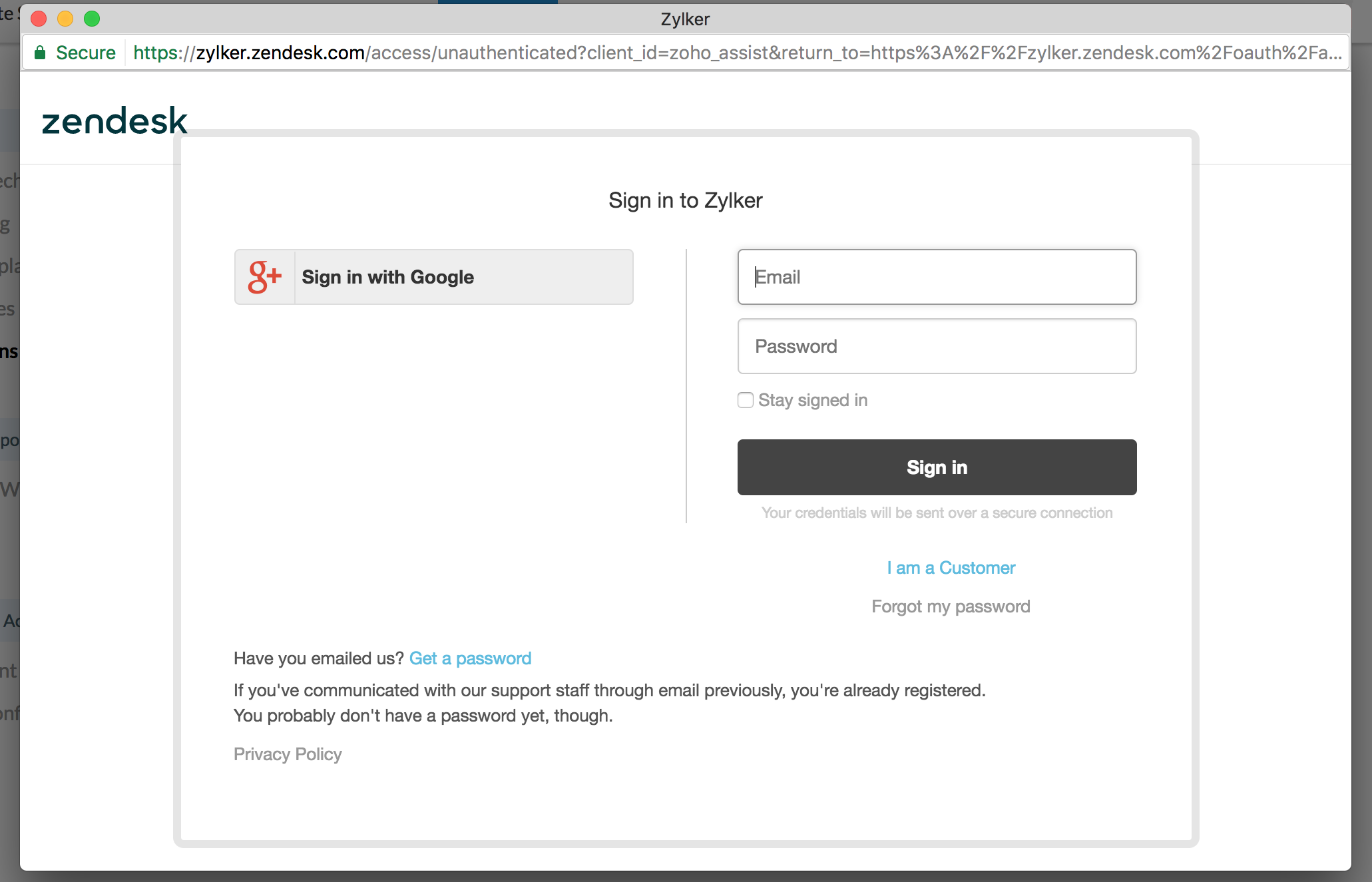This screenshot has width=1372, height=882.
Task: Click Forgot my password link
Action: point(951,606)
